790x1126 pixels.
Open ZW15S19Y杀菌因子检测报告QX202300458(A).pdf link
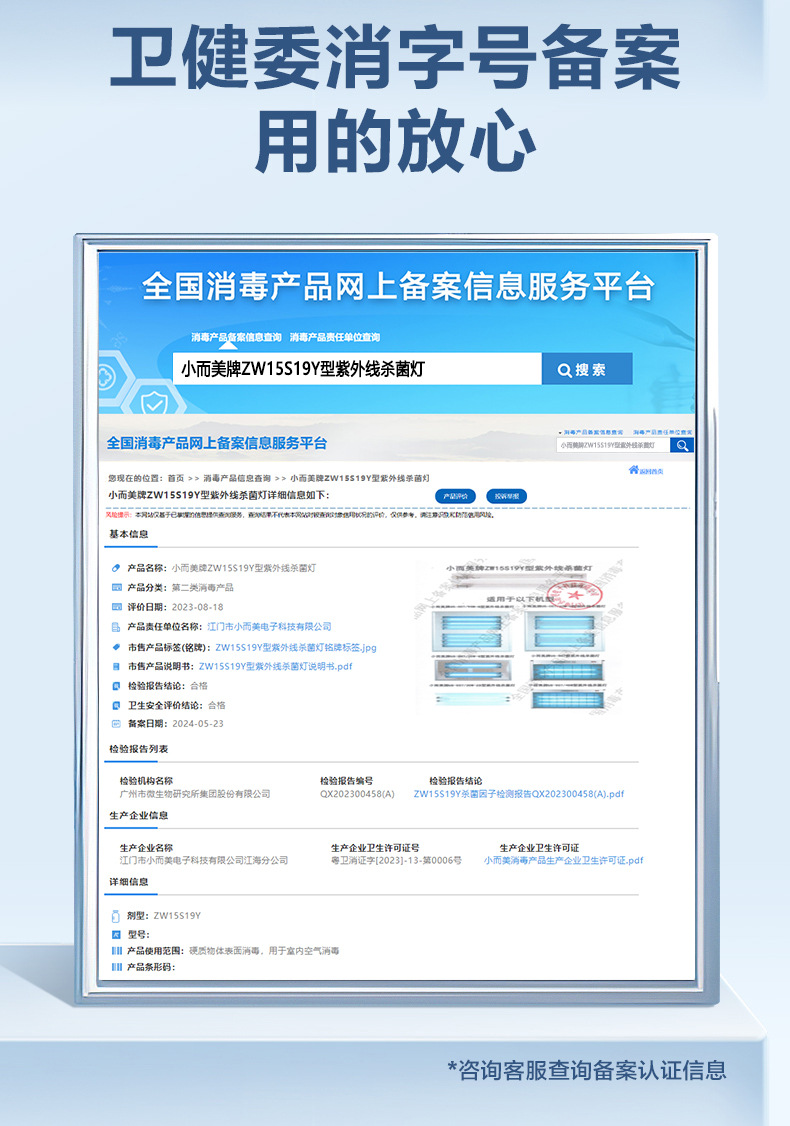tap(519, 794)
